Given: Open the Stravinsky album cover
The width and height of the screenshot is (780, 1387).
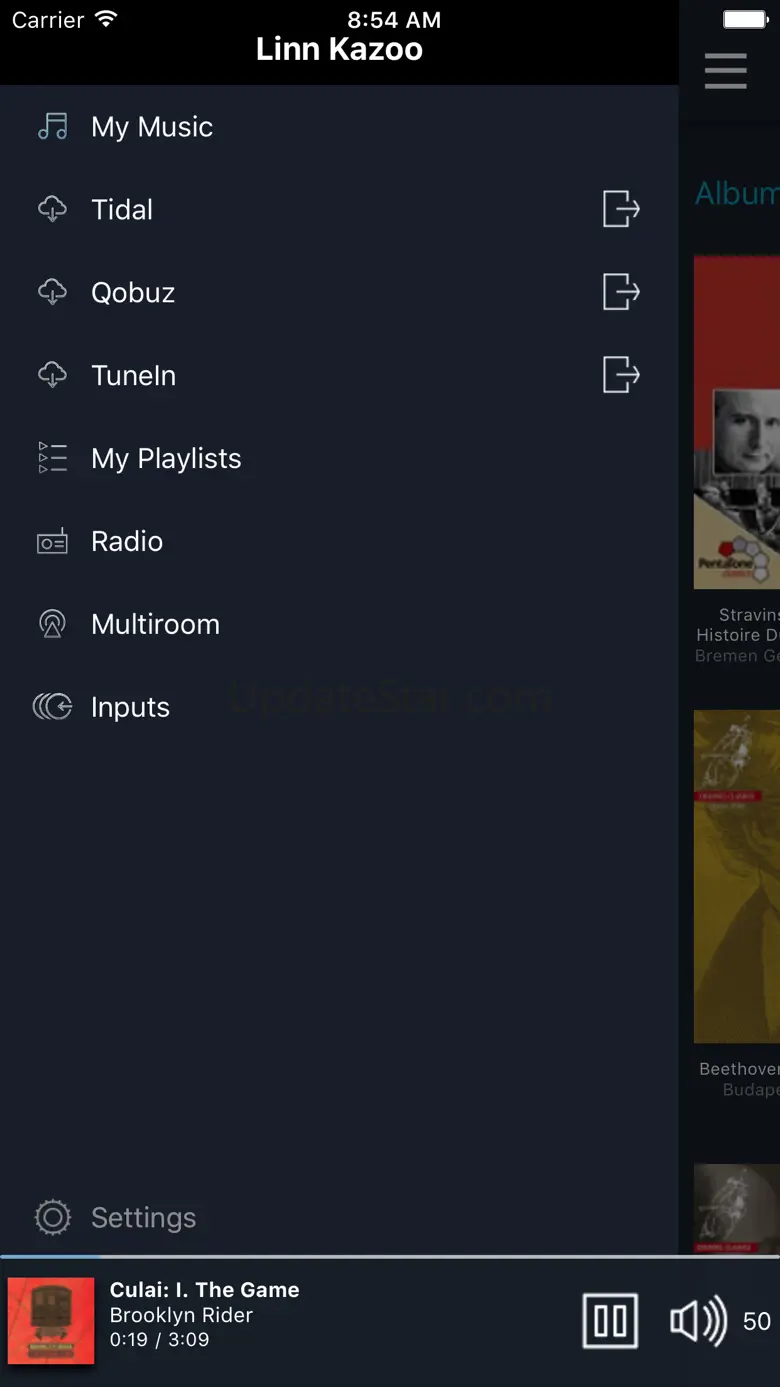Looking at the screenshot, I should click(737, 422).
